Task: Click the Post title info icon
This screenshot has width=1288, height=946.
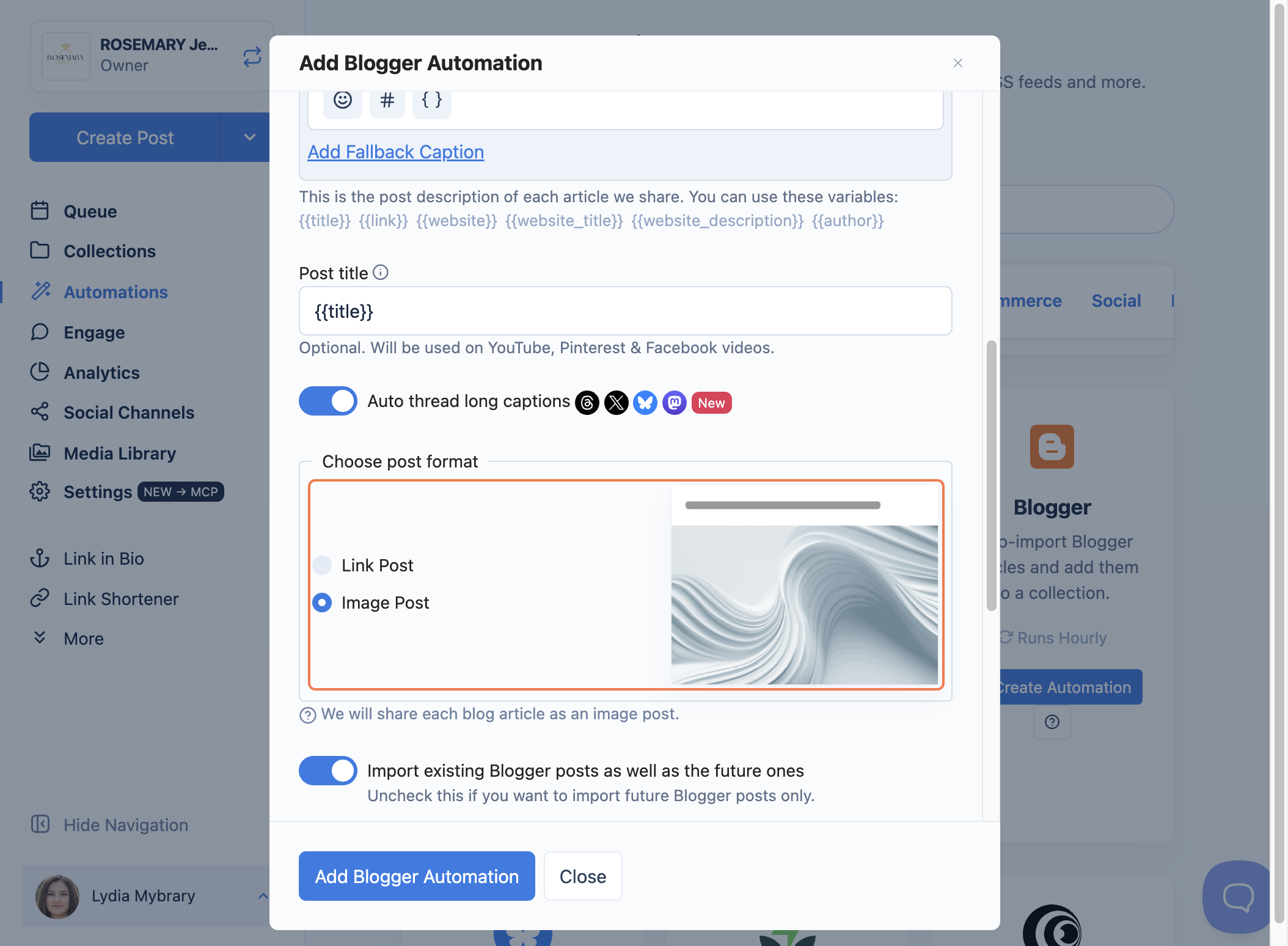Action: [x=381, y=273]
